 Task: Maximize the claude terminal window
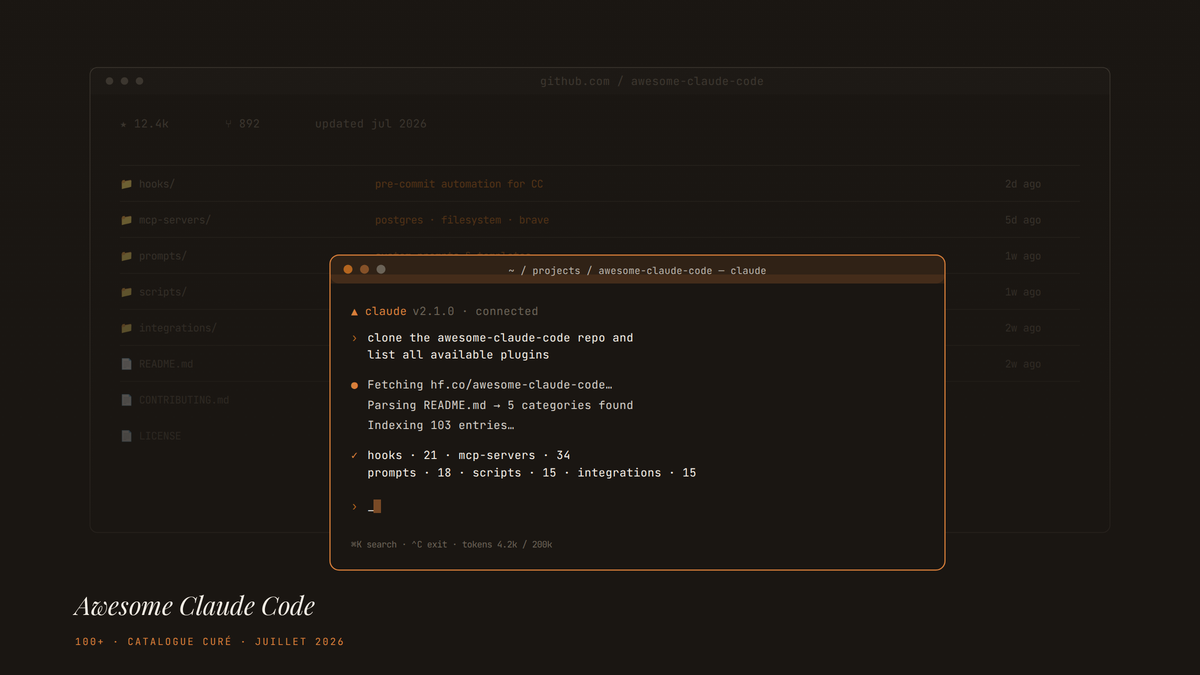tap(381, 269)
